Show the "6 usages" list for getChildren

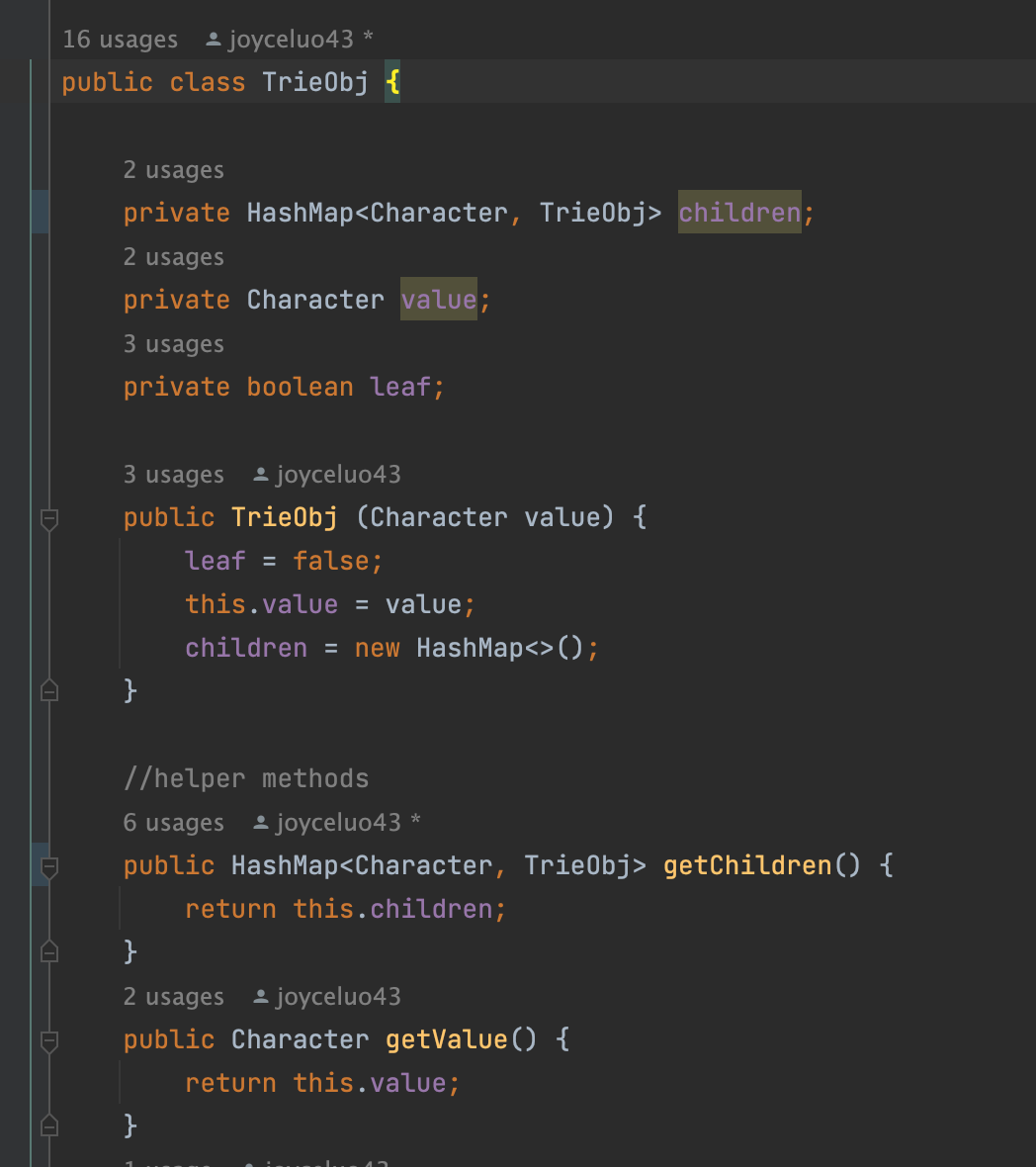tap(173, 823)
